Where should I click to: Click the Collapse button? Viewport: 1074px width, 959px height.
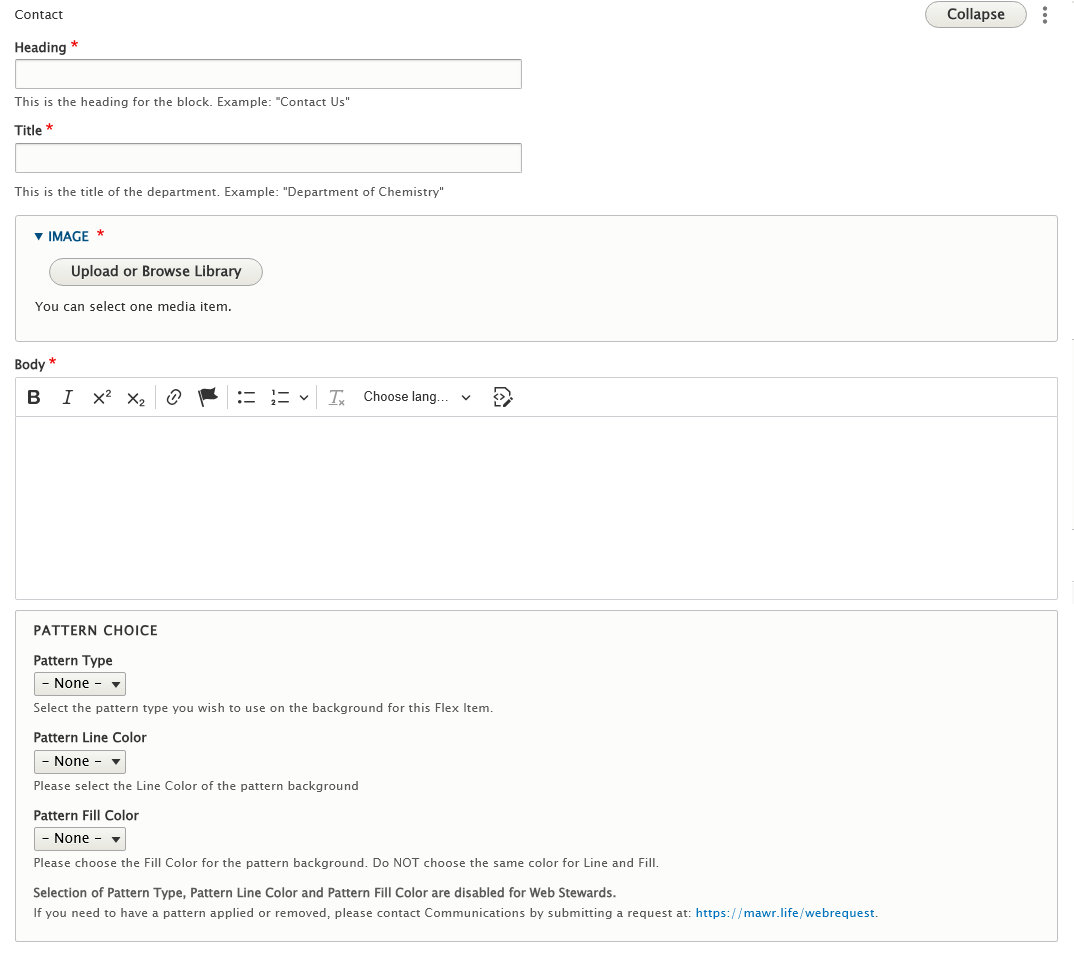(x=975, y=14)
